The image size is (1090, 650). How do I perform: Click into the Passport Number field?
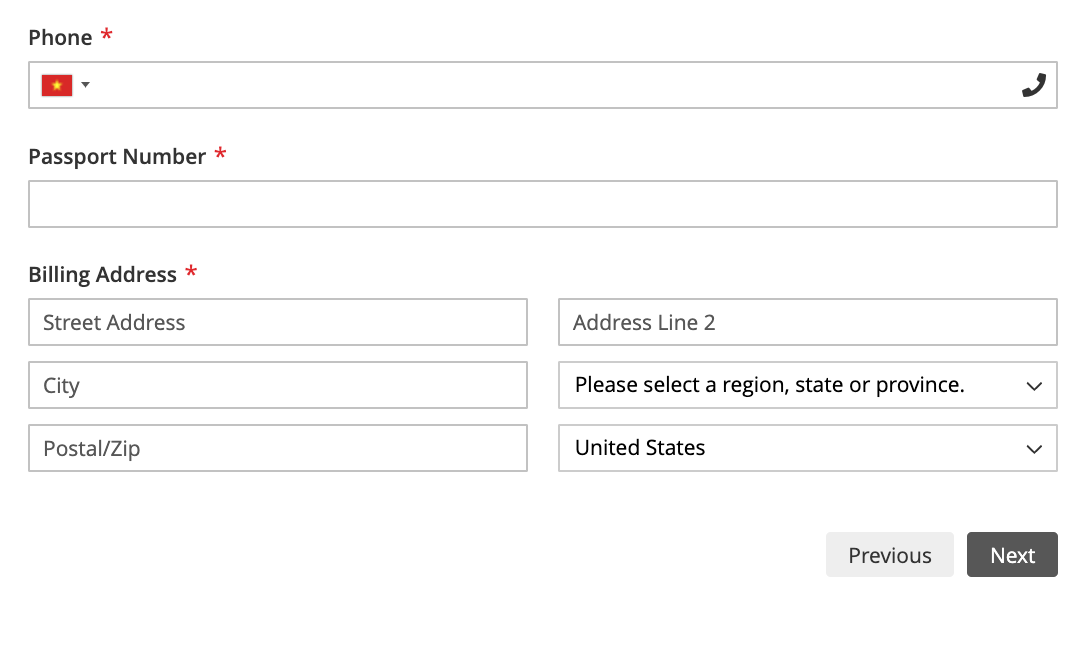click(543, 204)
